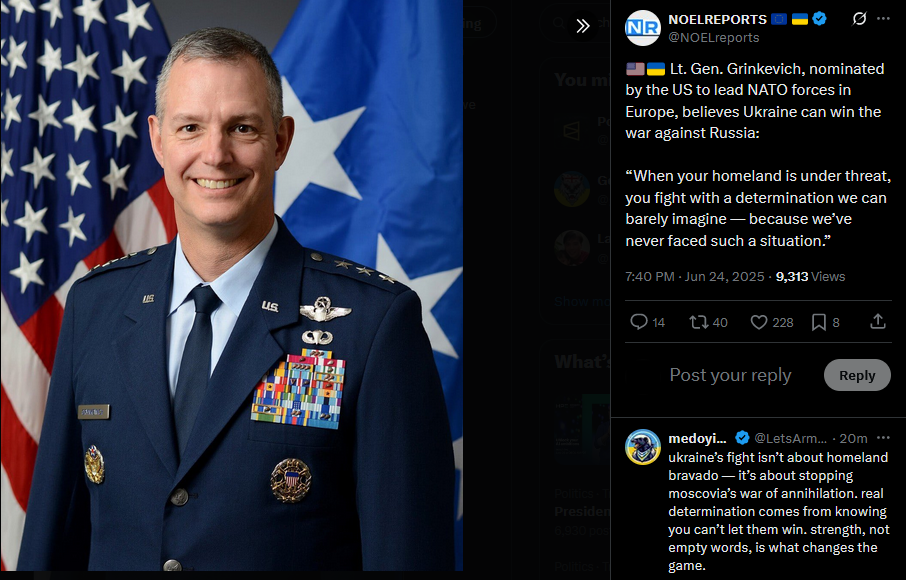Open medoyi commenter's avatar

point(643,447)
